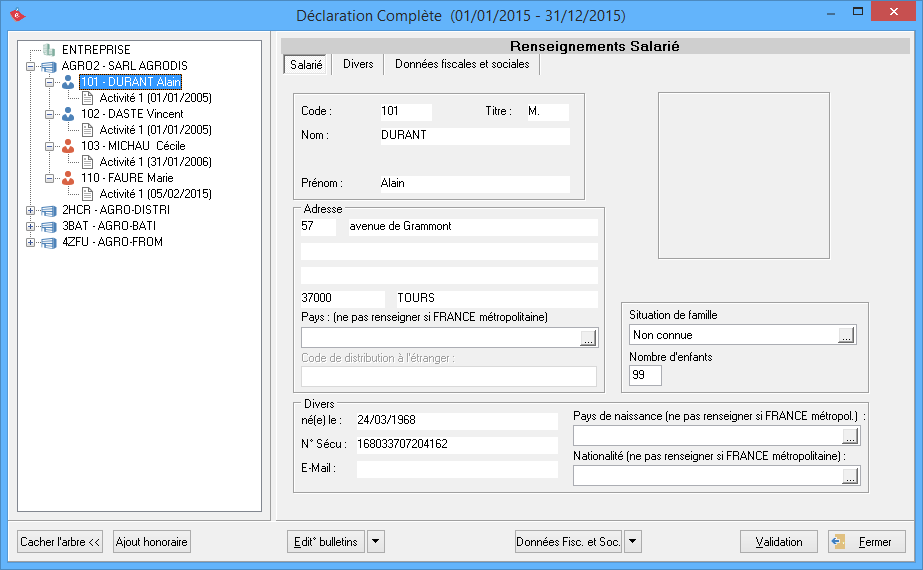Collapse the AGRO2 - SARL AGRODIS node
The image size is (923, 570).
click(30, 66)
